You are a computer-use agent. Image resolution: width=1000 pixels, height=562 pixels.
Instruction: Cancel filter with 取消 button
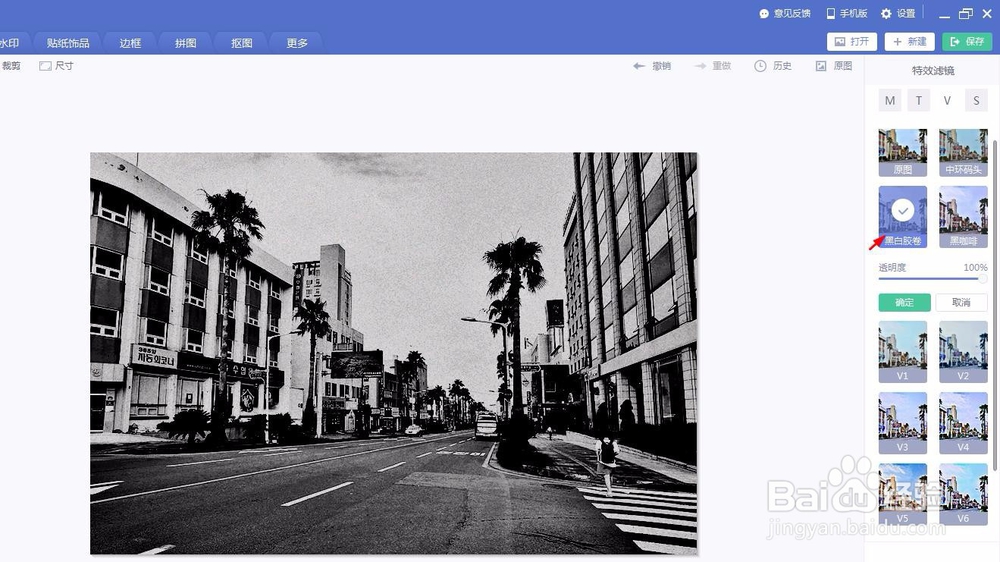tap(961, 302)
